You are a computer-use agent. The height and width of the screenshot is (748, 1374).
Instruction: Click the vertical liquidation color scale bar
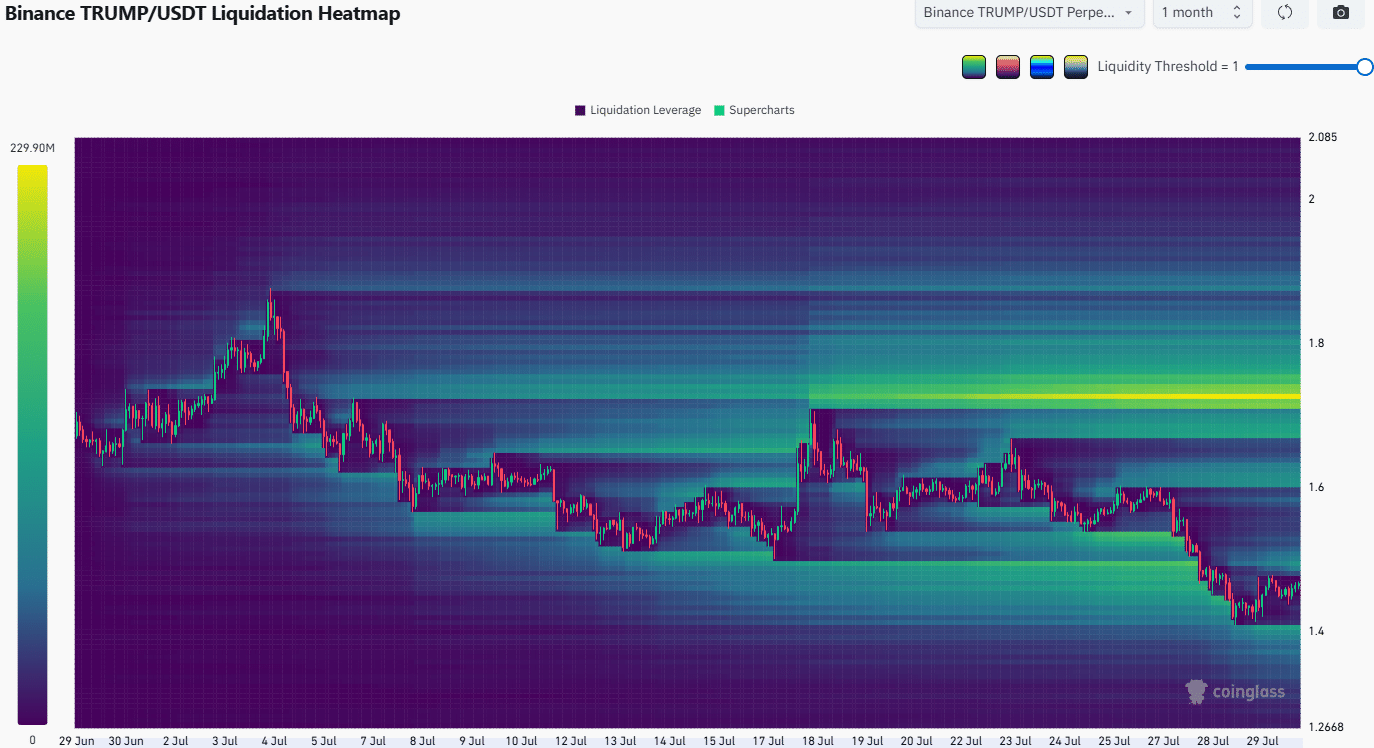[32, 444]
